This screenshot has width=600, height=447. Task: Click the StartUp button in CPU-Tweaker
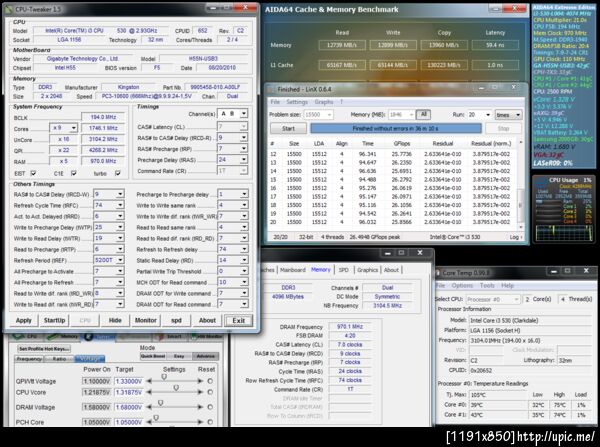pyautogui.click(x=54, y=320)
